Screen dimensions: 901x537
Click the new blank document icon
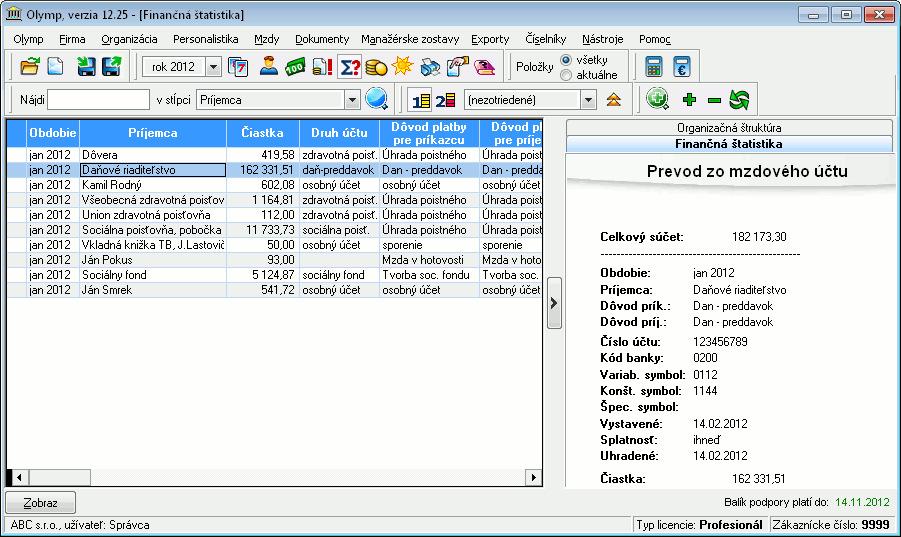click(55, 67)
